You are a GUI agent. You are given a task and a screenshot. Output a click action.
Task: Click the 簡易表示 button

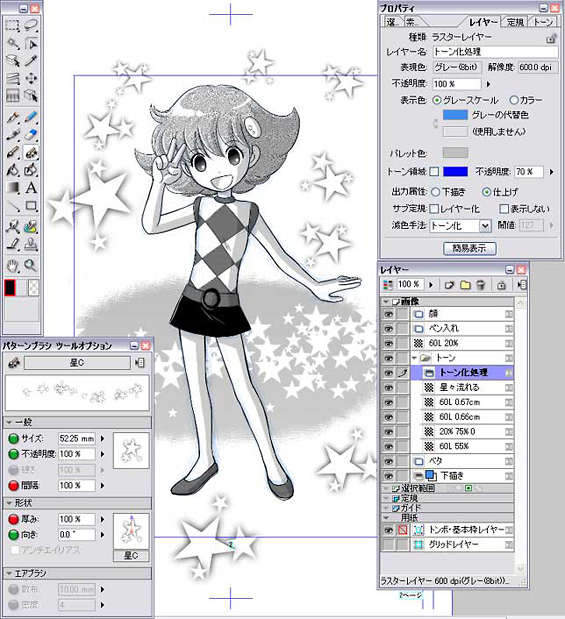tap(469, 248)
